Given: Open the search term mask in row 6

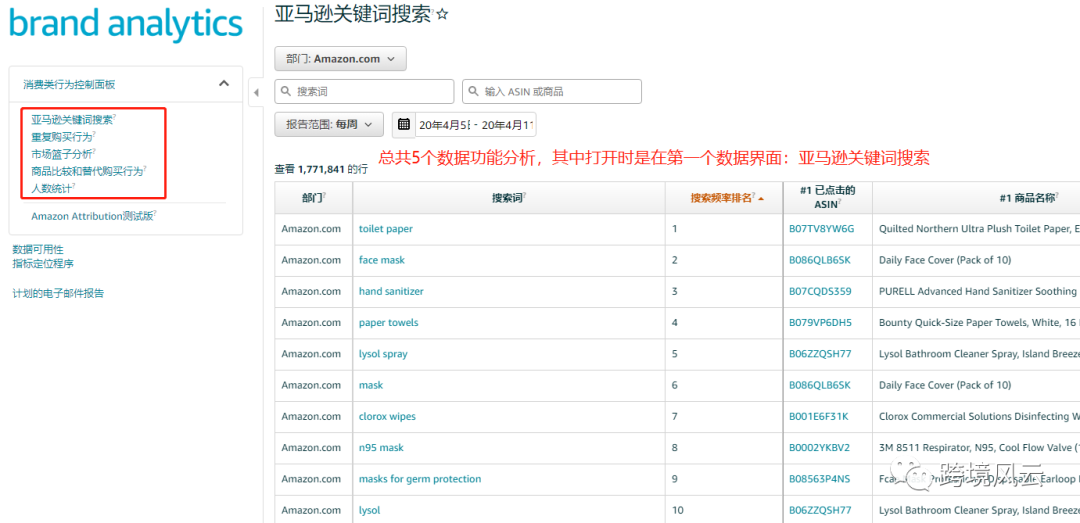Looking at the screenshot, I should click(x=371, y=385).
